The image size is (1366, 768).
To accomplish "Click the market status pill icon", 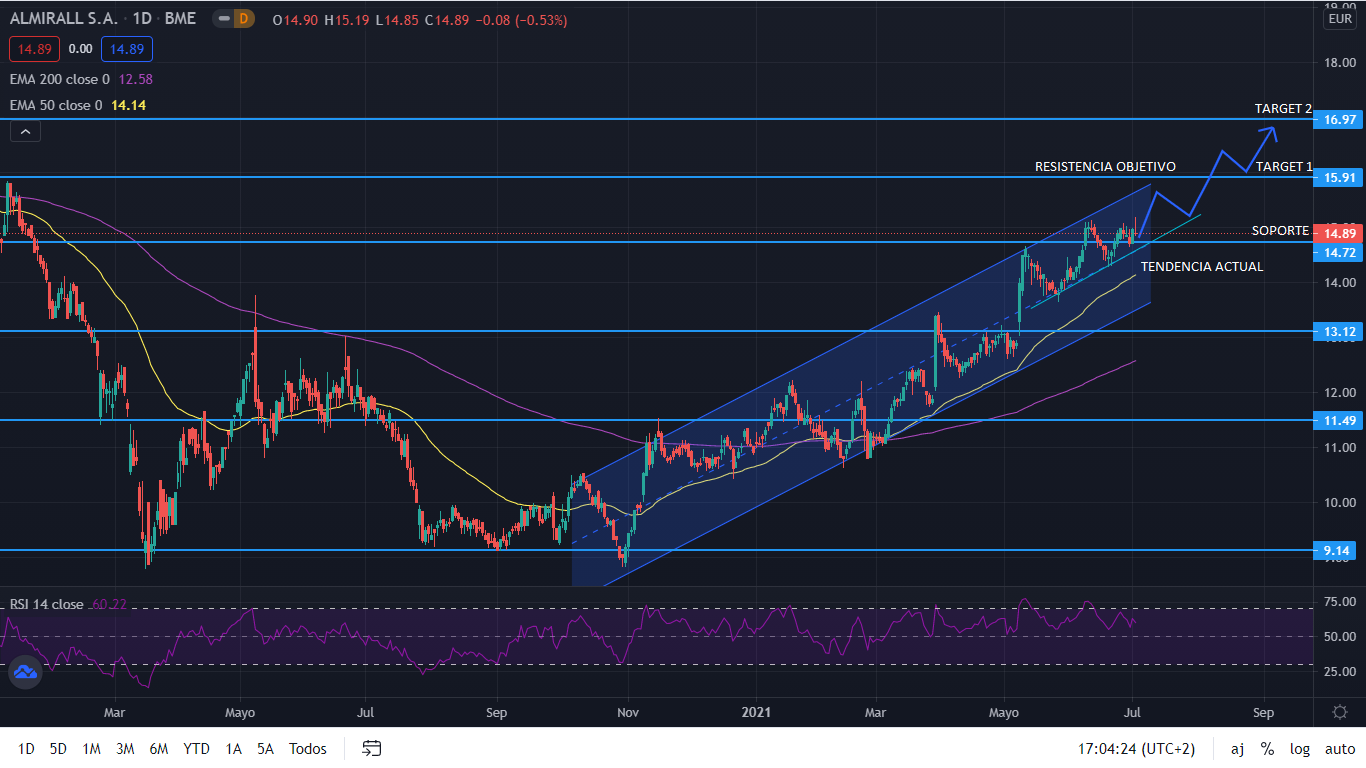I will [223, 20].
